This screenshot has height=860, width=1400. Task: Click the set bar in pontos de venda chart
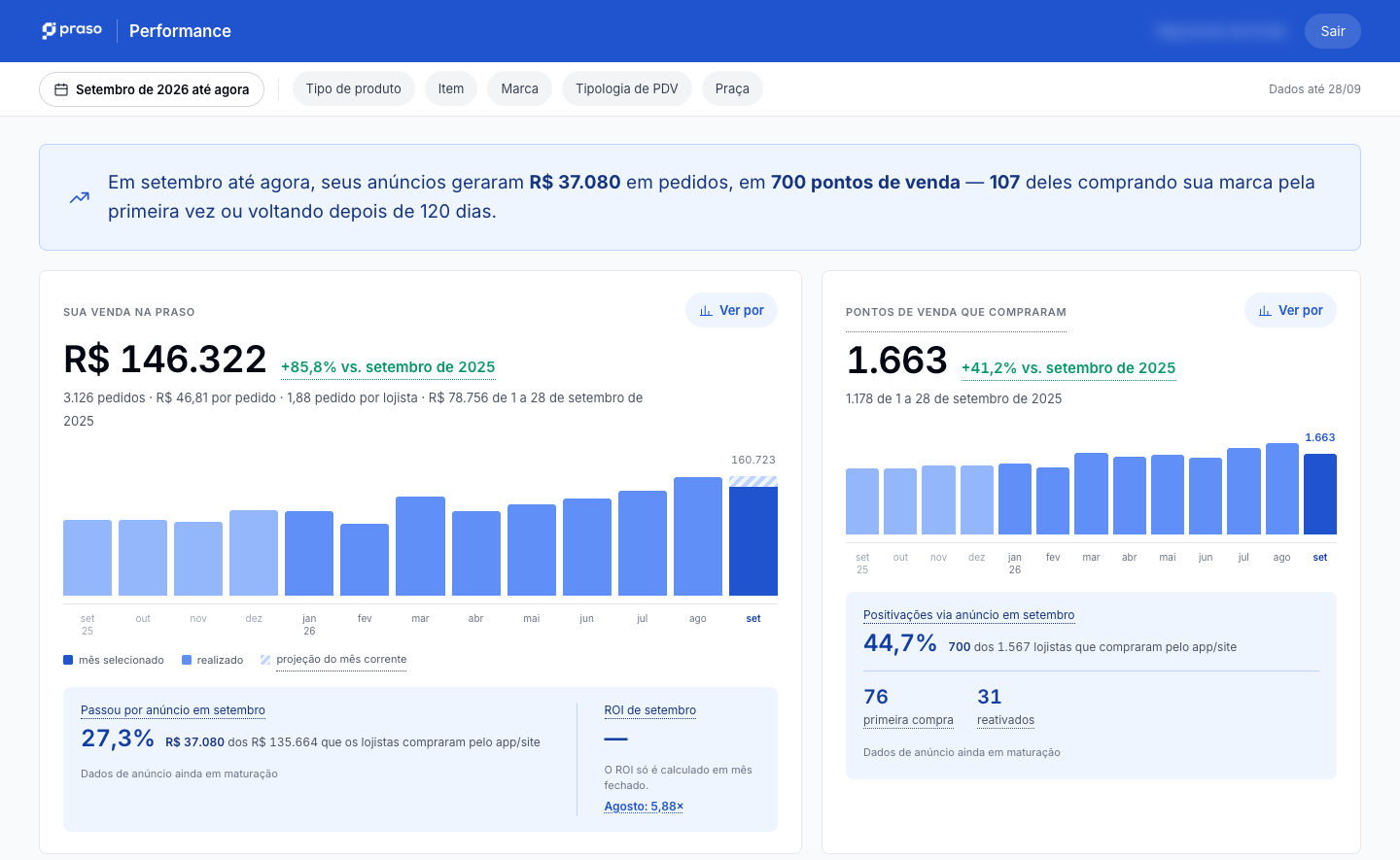pyautogui.click(x=1320, y=494)
